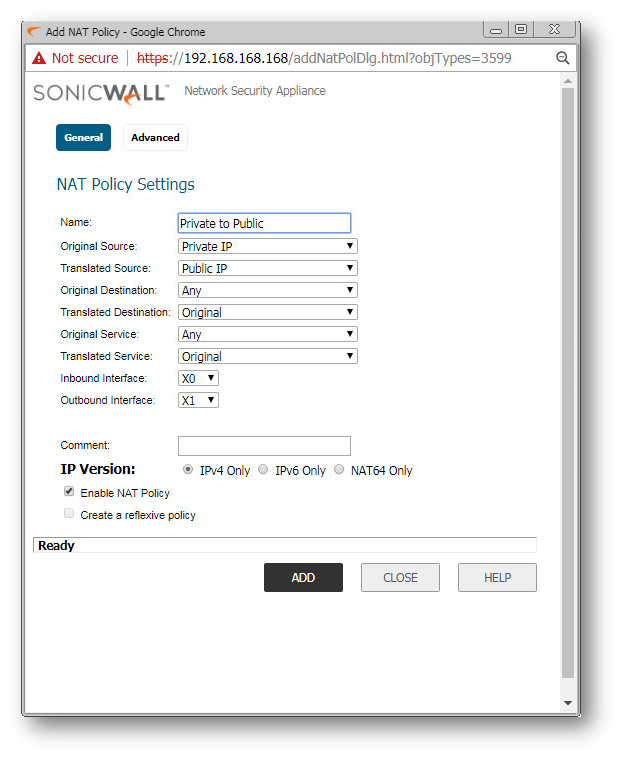Viewport: 623px width, 759px height.
Task: Select the General tab
Action: point(83,138)
